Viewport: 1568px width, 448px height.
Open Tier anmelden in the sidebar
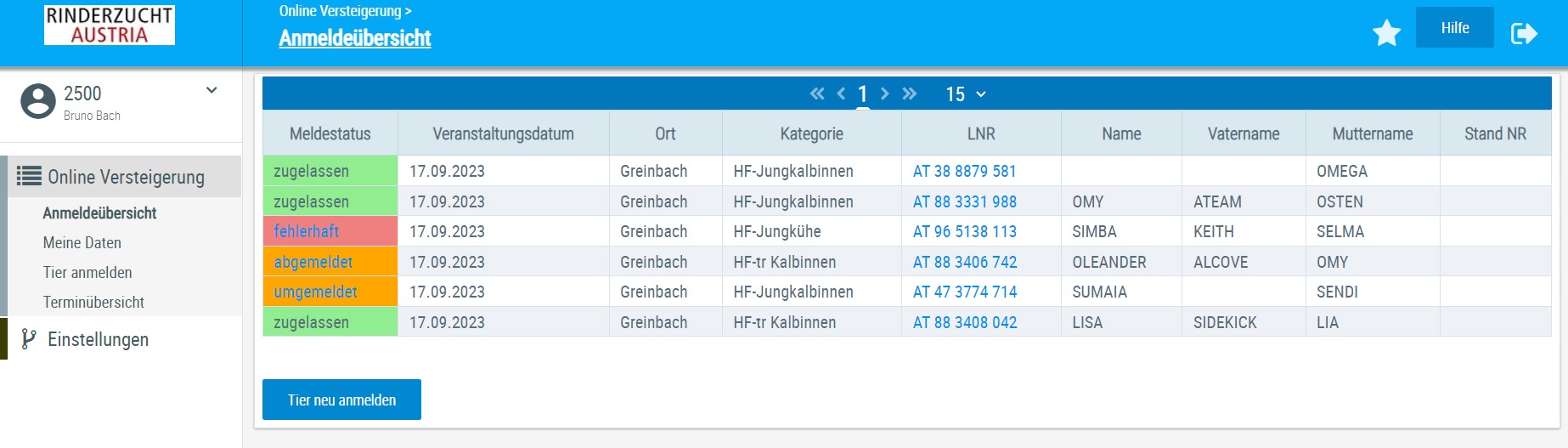tap(87, 273)
